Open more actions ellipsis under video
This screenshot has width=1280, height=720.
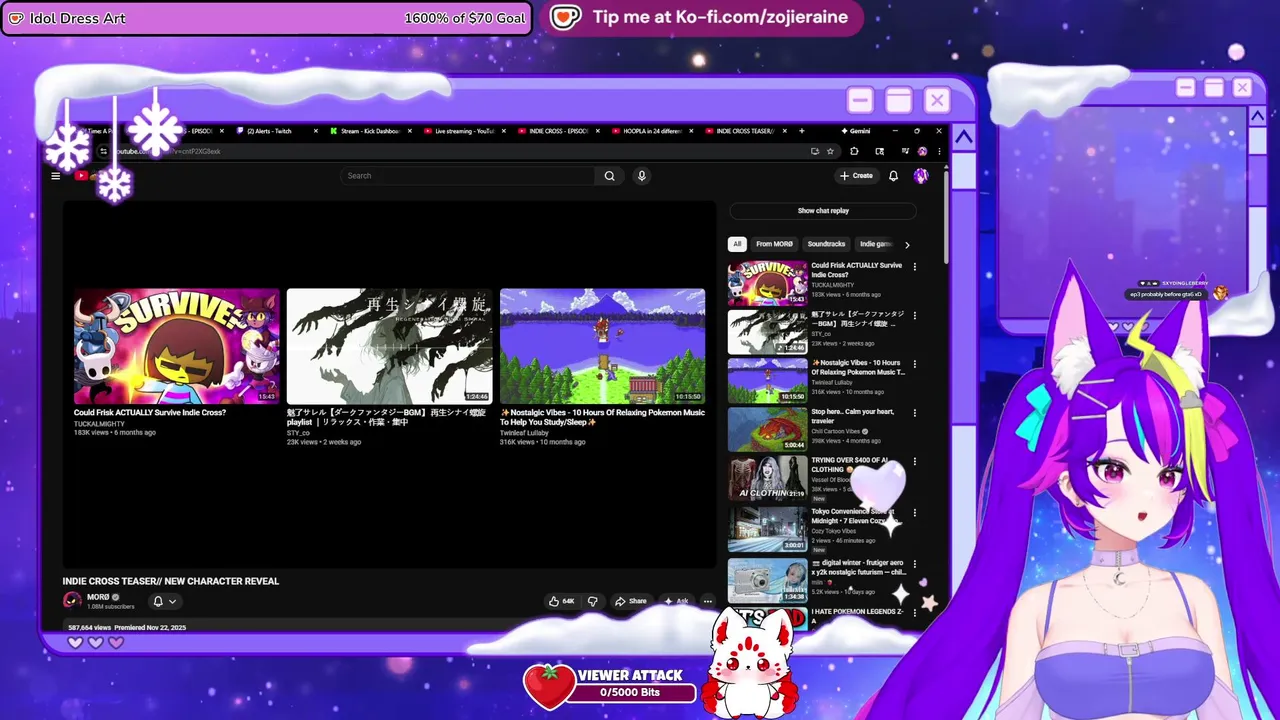708,601
